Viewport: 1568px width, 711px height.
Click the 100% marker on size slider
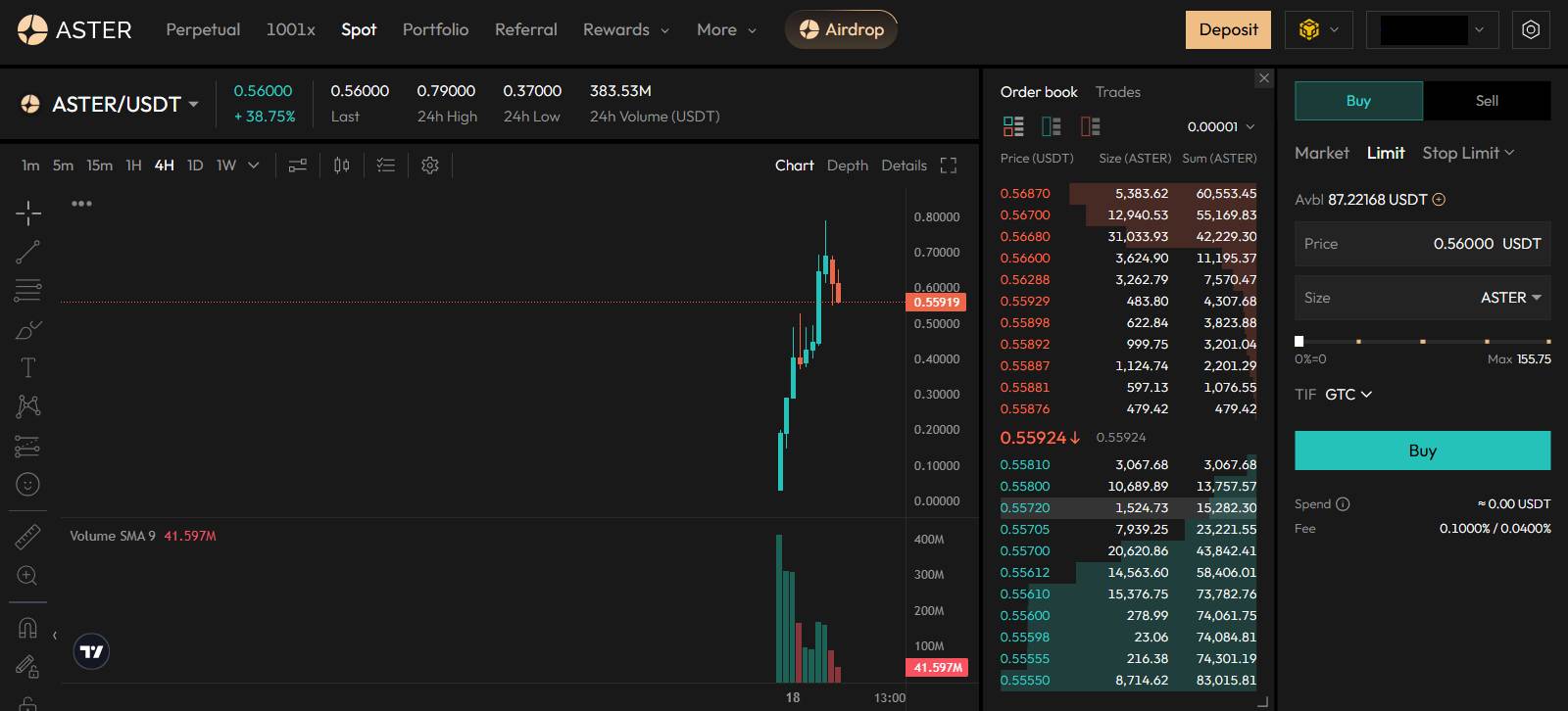(x=1548, y=341)
